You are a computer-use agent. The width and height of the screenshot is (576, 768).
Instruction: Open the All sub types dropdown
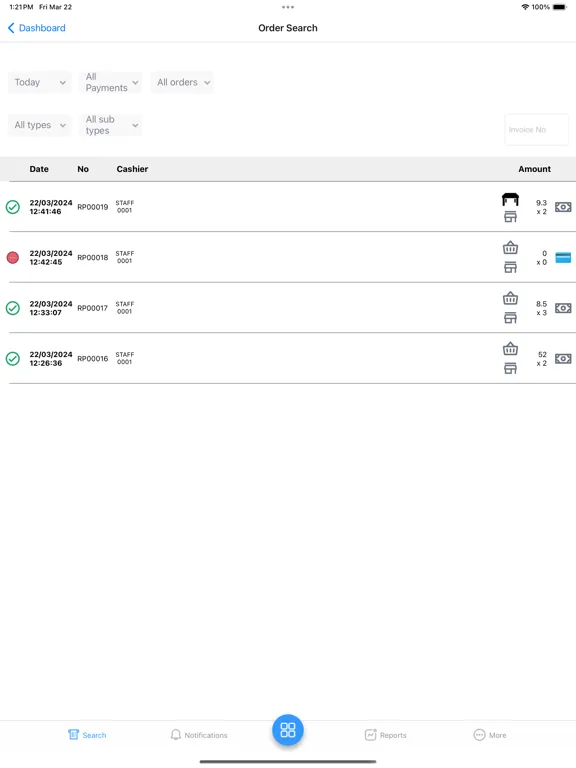coord(111,125)
